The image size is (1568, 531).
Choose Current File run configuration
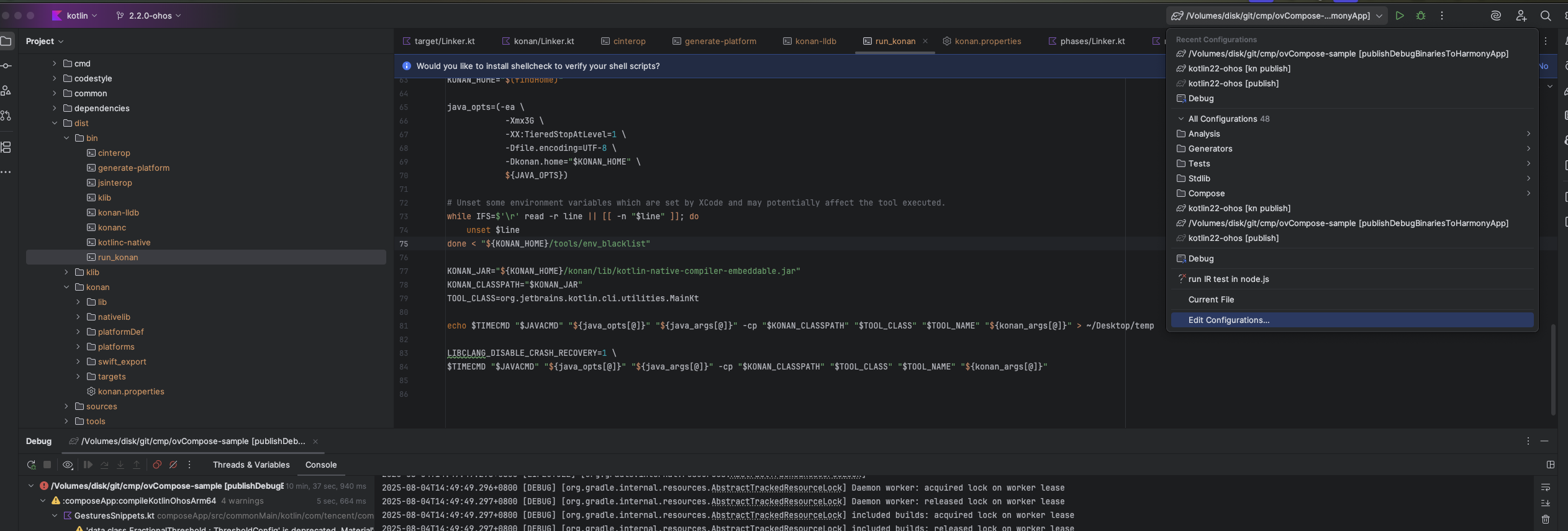(1211, 299)
